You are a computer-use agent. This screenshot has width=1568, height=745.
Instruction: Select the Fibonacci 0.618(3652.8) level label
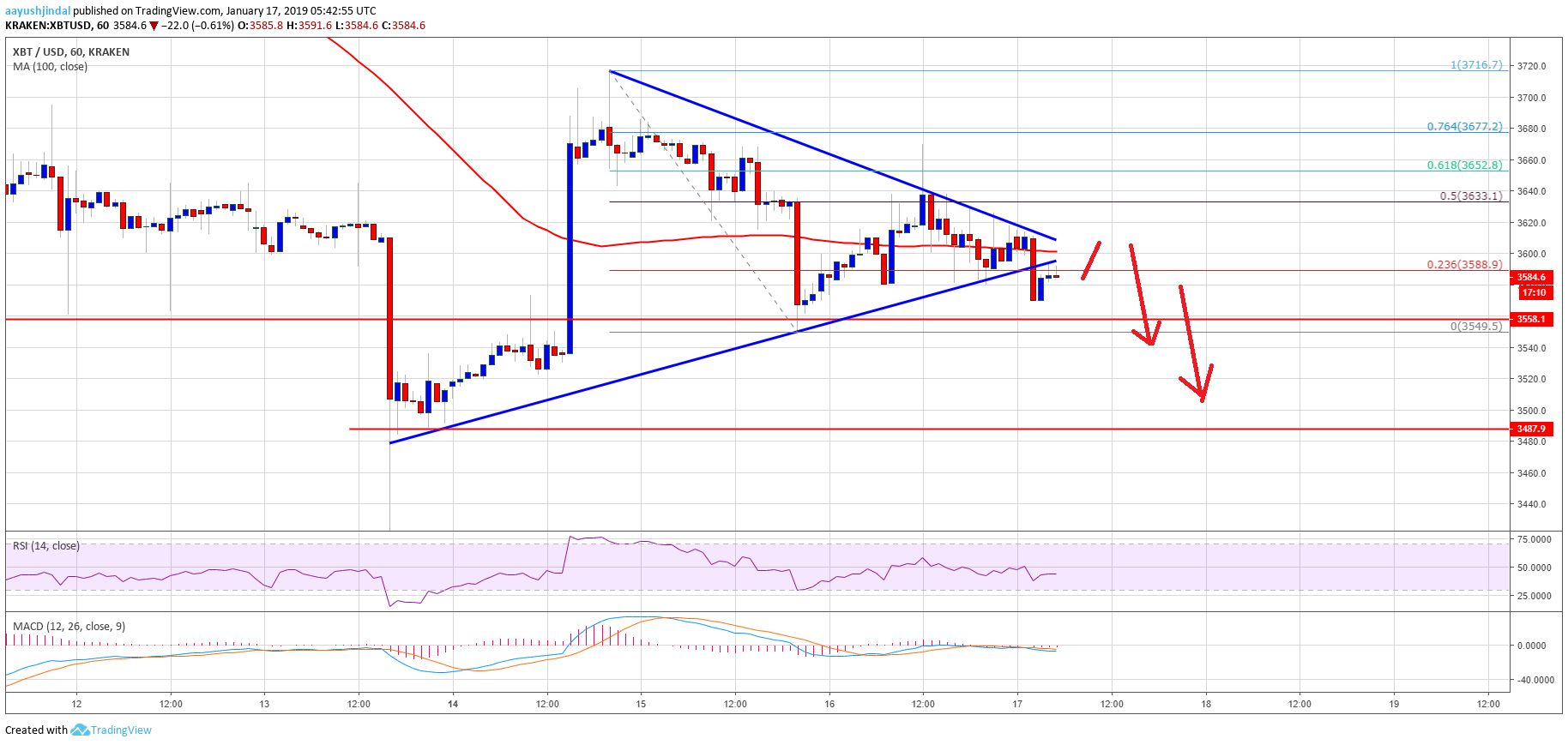click(1465, 165)
